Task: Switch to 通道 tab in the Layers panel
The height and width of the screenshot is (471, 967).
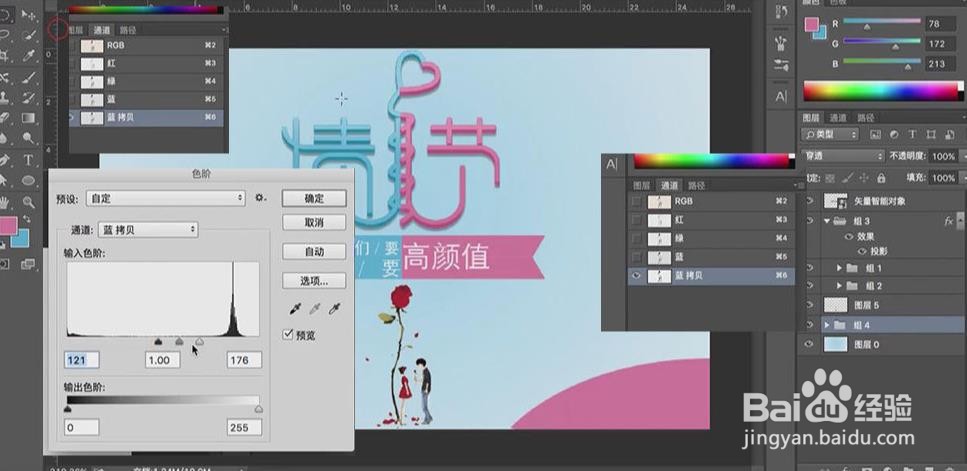Action: pos(837,118)
